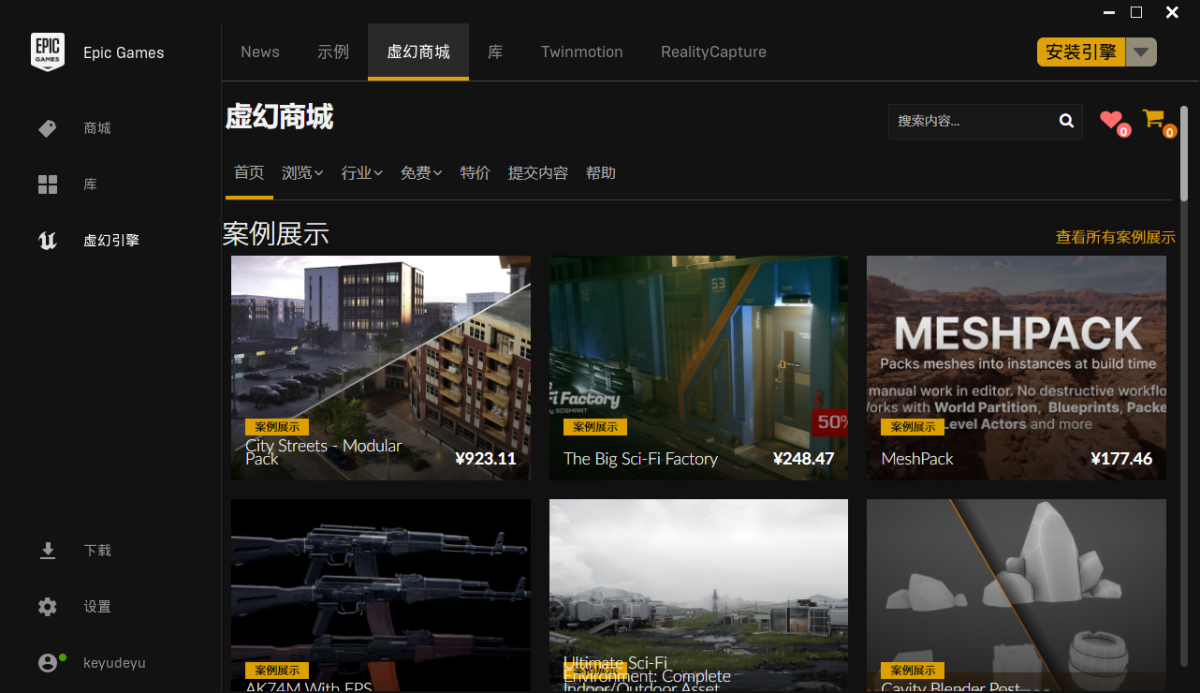Open the shopping cart icon
This screenshot has height=693, width=1200.
(x=1154, y=119)
